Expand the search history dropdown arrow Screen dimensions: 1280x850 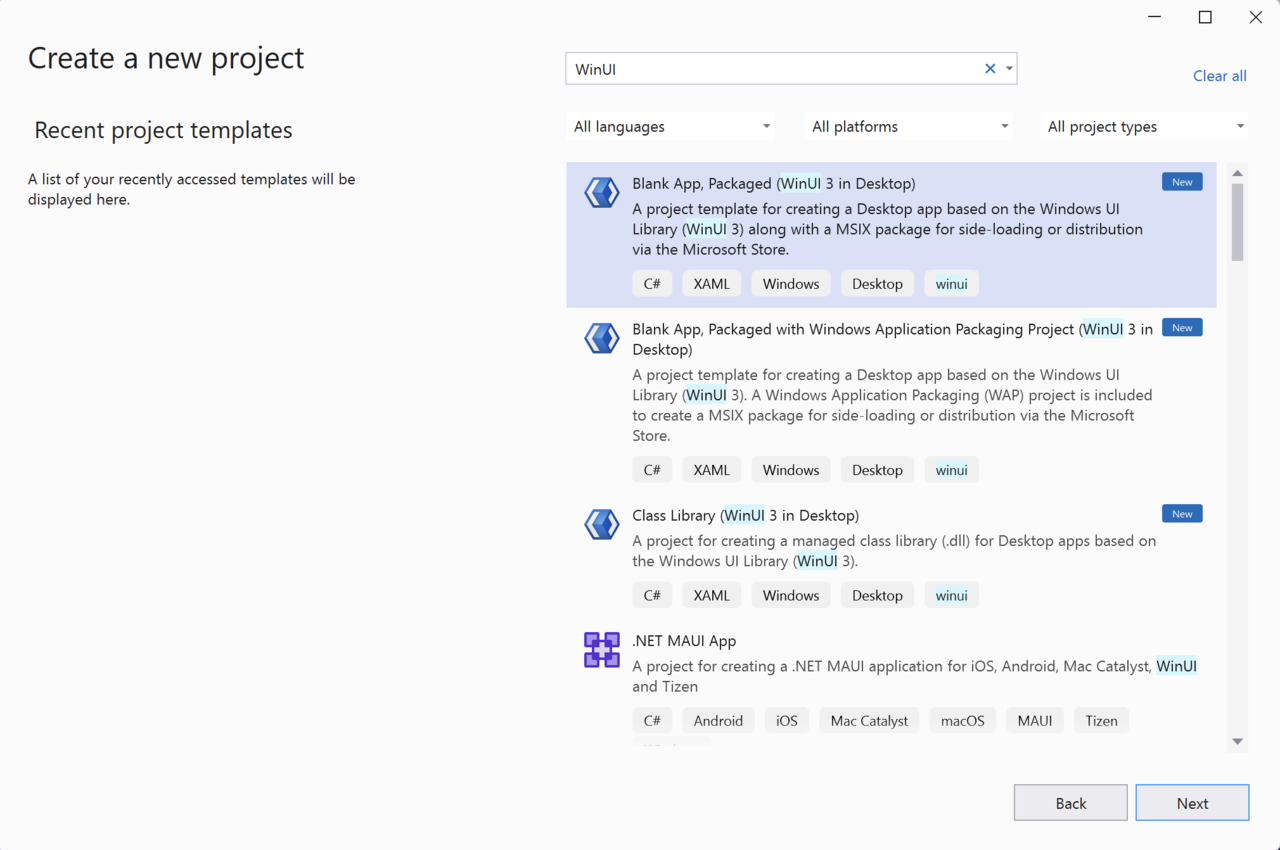pyautogui.click(x=1009, y=69)
